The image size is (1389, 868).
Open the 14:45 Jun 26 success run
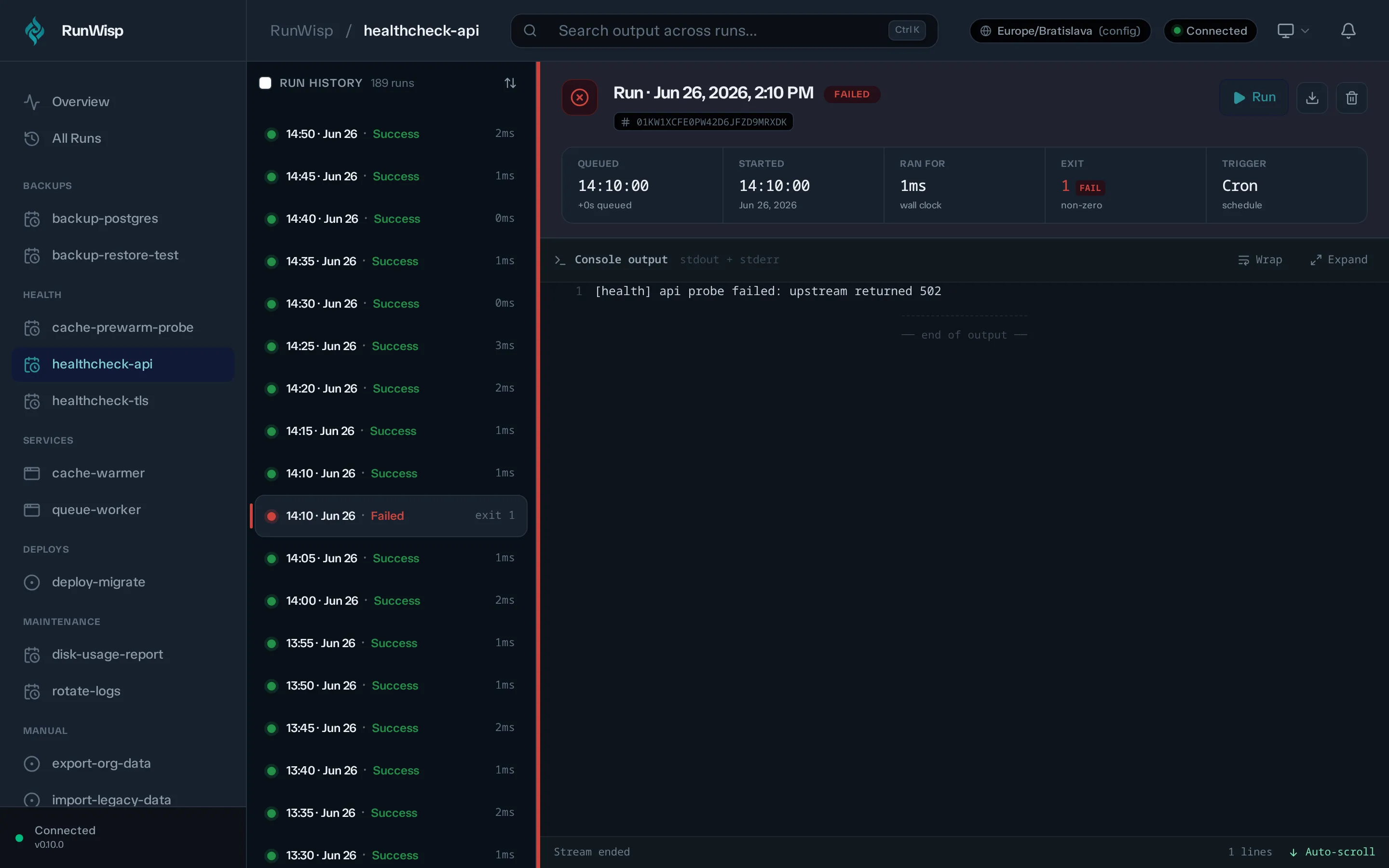tap(390, 176)
